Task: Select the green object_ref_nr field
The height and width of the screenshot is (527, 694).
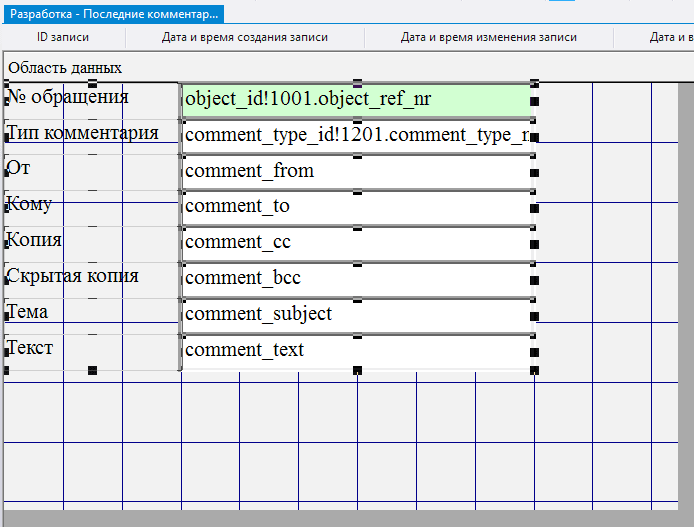Action: tap(355, 99)
